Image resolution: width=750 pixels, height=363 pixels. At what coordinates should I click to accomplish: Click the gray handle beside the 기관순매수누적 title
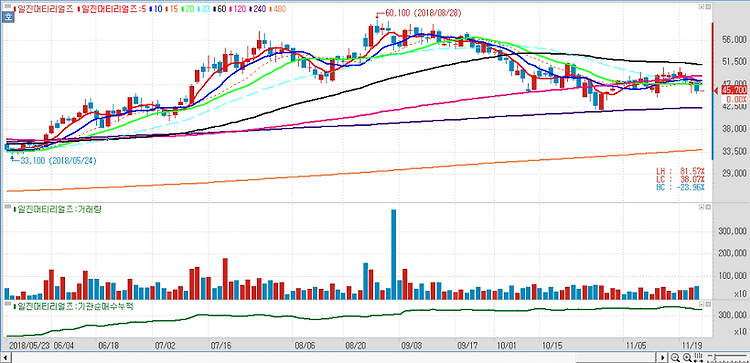(8, 303)
